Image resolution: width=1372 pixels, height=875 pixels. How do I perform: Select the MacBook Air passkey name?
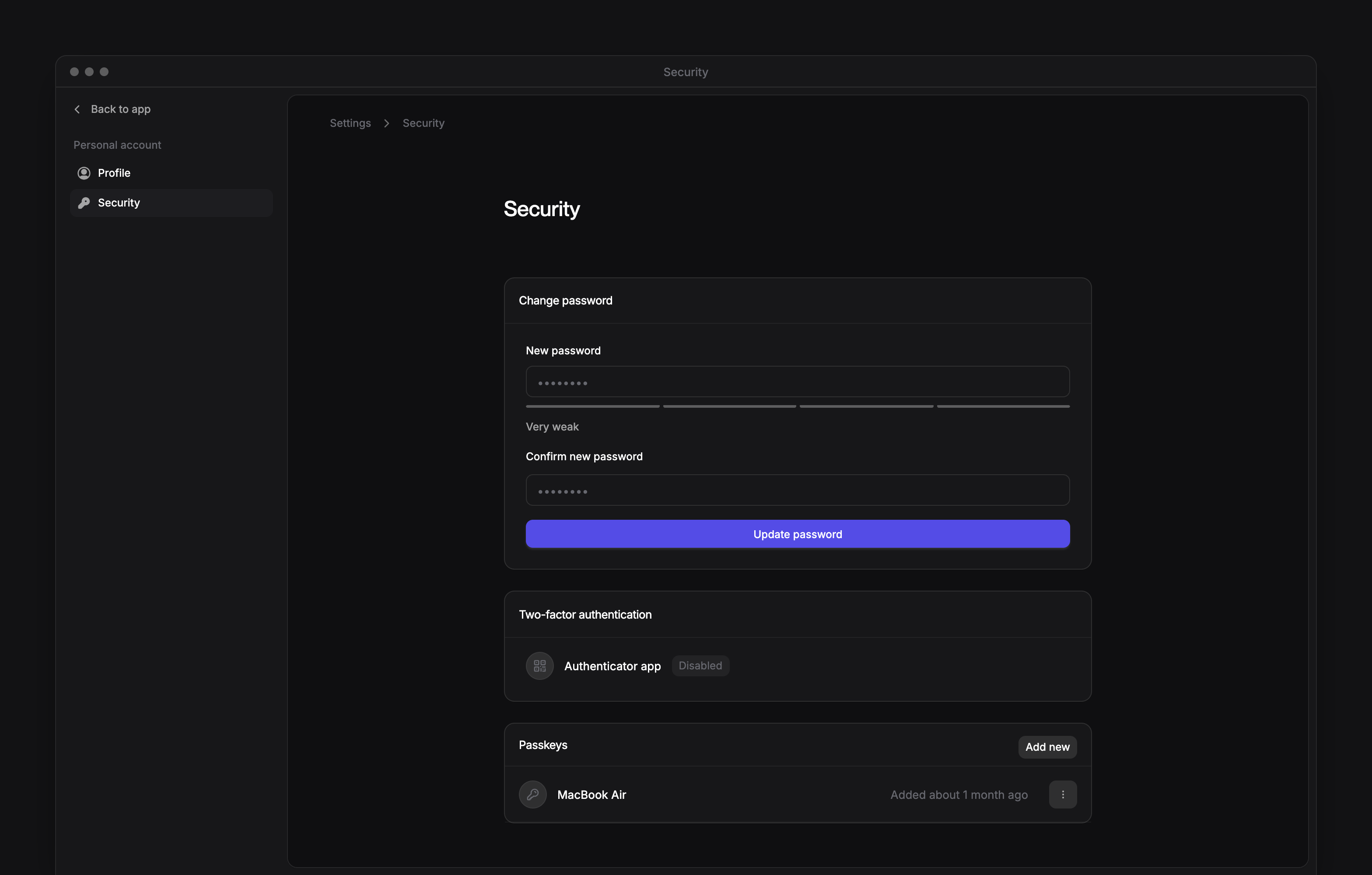pos(591,794)
